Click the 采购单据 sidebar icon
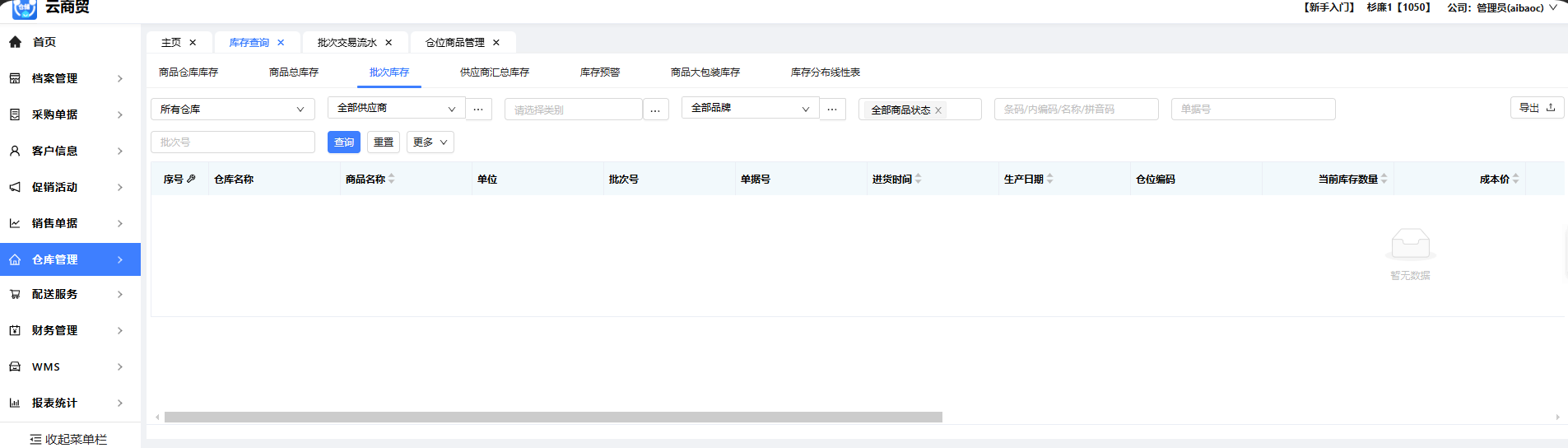 [x=15, y=114]
